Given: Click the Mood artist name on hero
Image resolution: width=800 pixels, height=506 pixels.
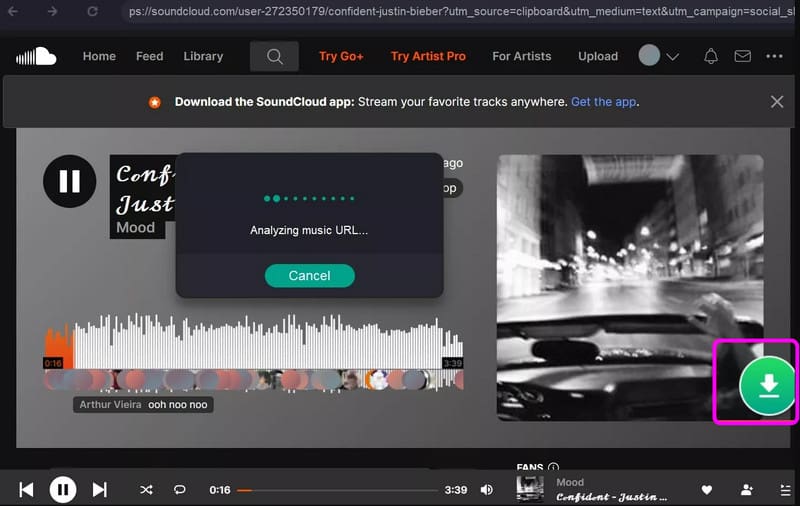Looking at the screenshot, I should [x=135, y=227].
